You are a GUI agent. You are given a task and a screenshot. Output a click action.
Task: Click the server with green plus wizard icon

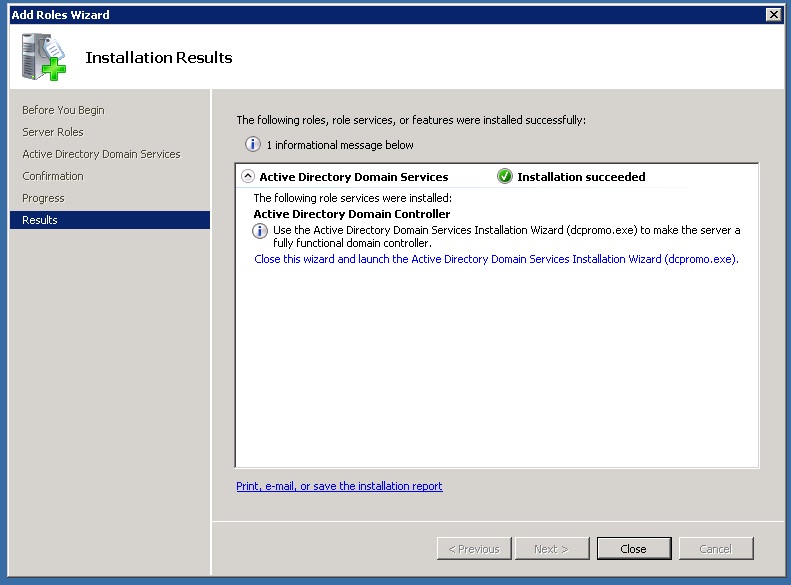(x=44, y=56)
